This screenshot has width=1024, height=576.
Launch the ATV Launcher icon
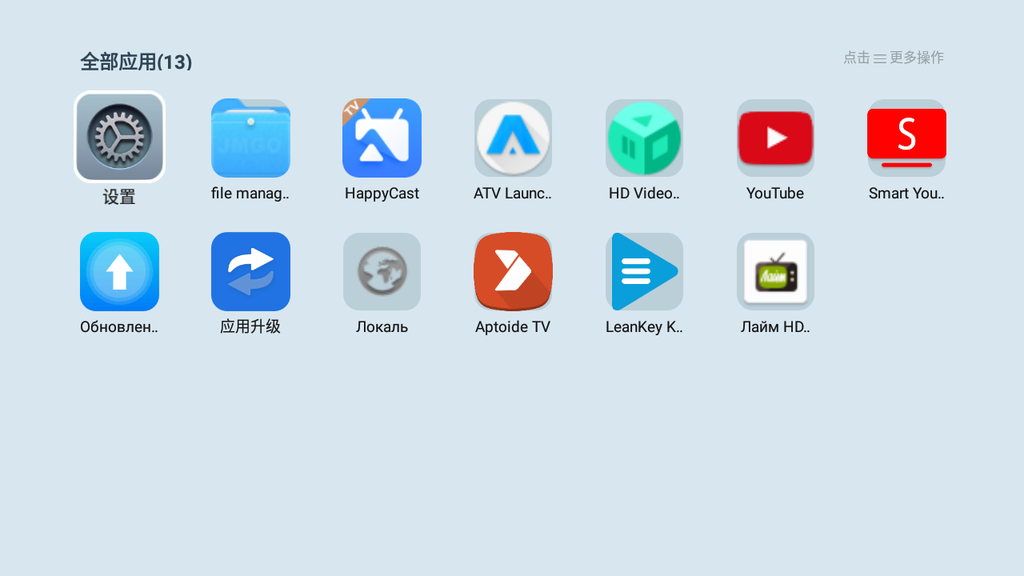point(513,138)
